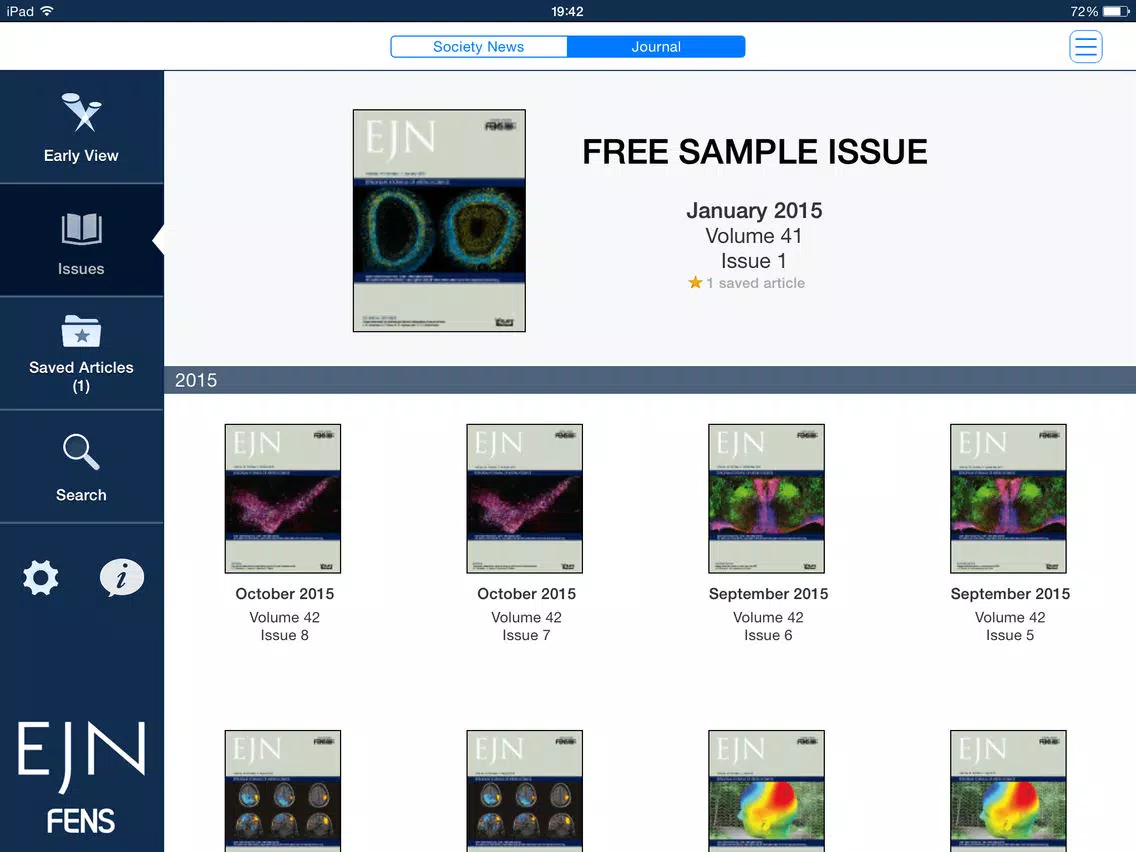
Task: Click the star next to saved article
Action: click(x=695, y=283)
